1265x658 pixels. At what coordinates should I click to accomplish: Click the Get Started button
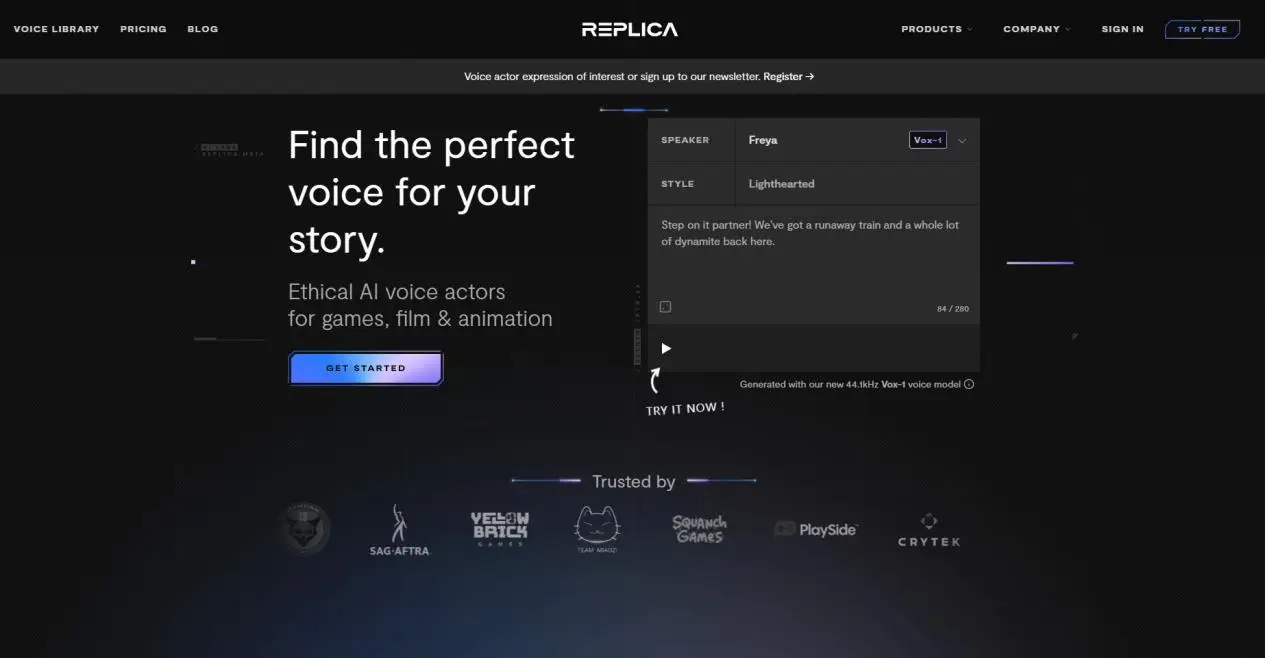point(366,368)
